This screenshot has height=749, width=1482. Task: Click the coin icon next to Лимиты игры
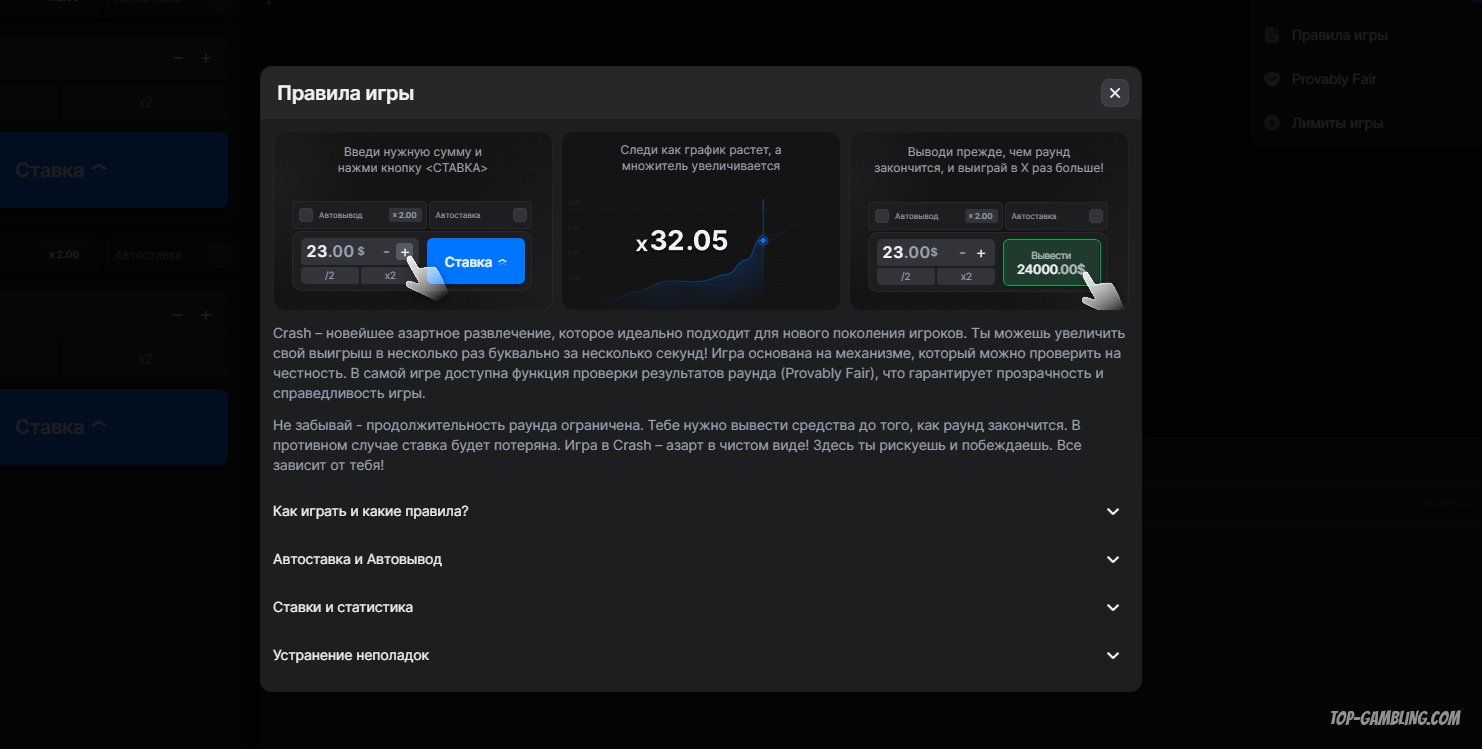coord(1272,123)
